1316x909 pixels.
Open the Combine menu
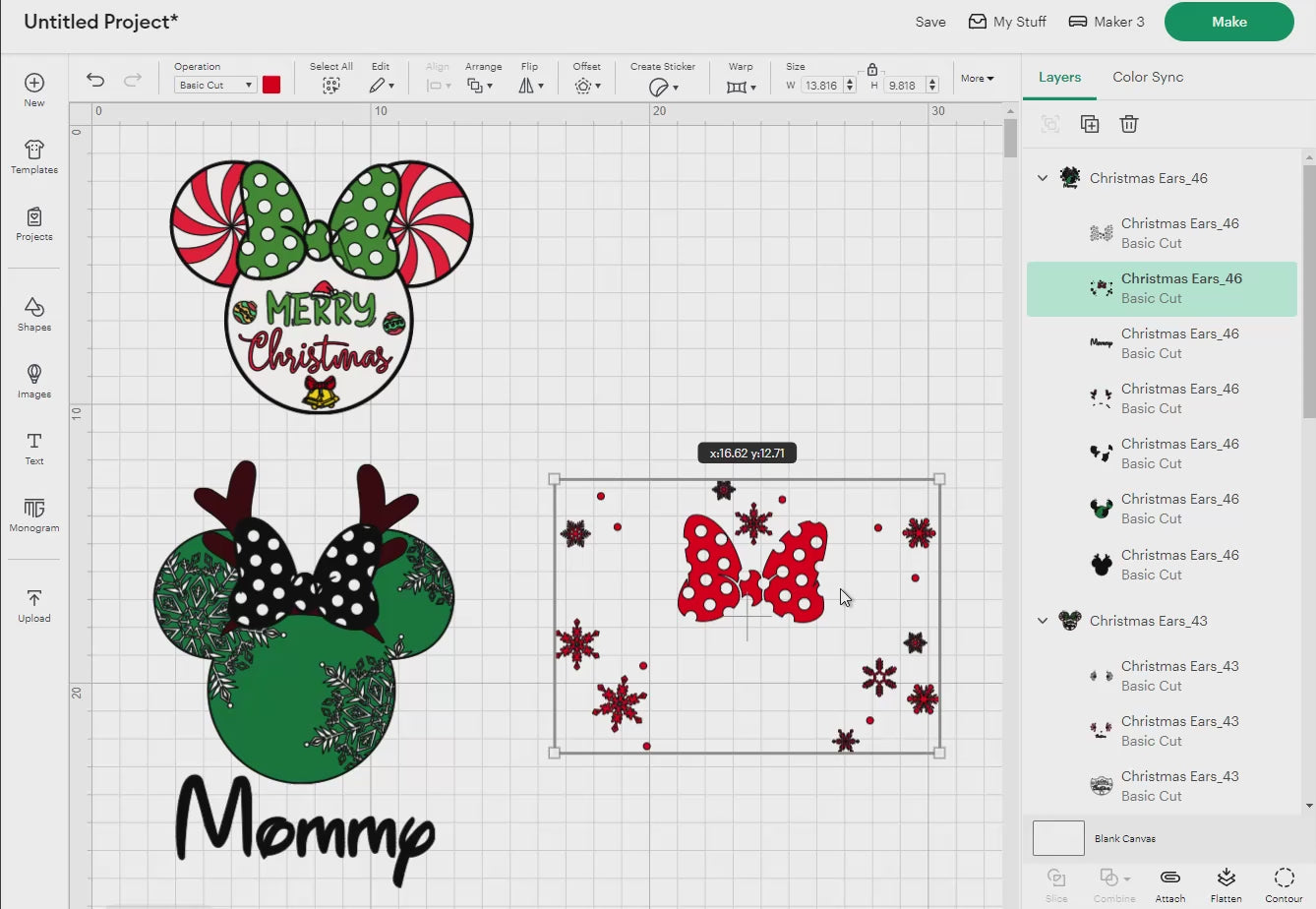click(1114, 883)
